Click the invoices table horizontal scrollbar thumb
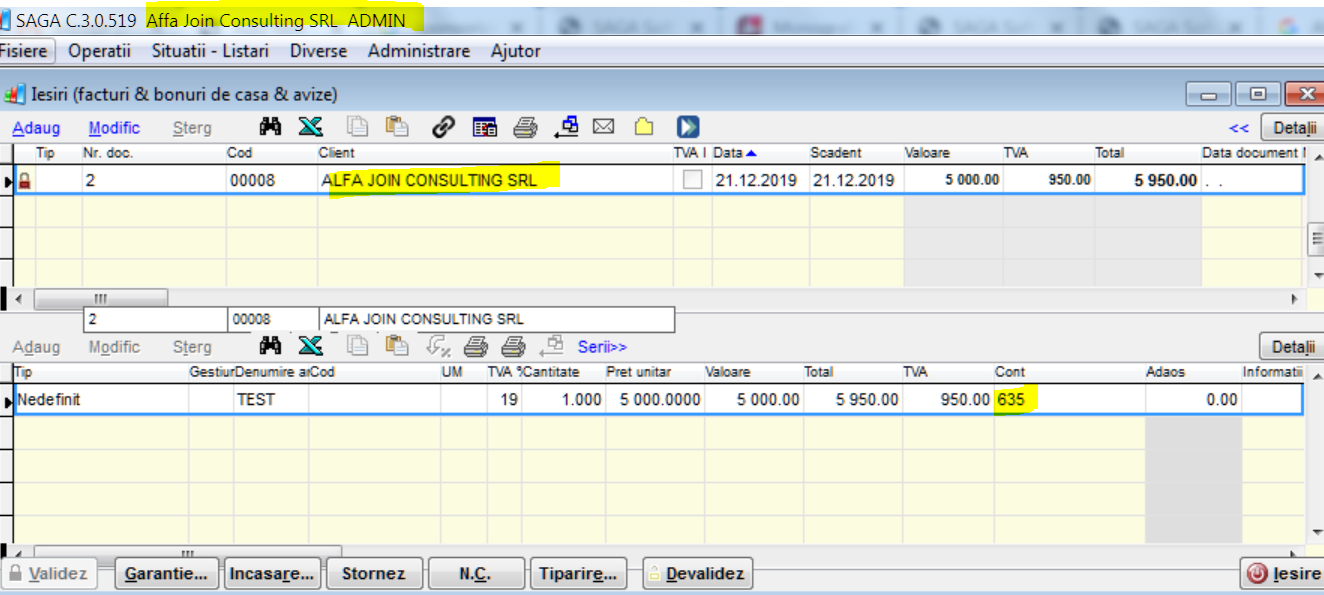The image size is (1324, 595). (x=101, y=298)
